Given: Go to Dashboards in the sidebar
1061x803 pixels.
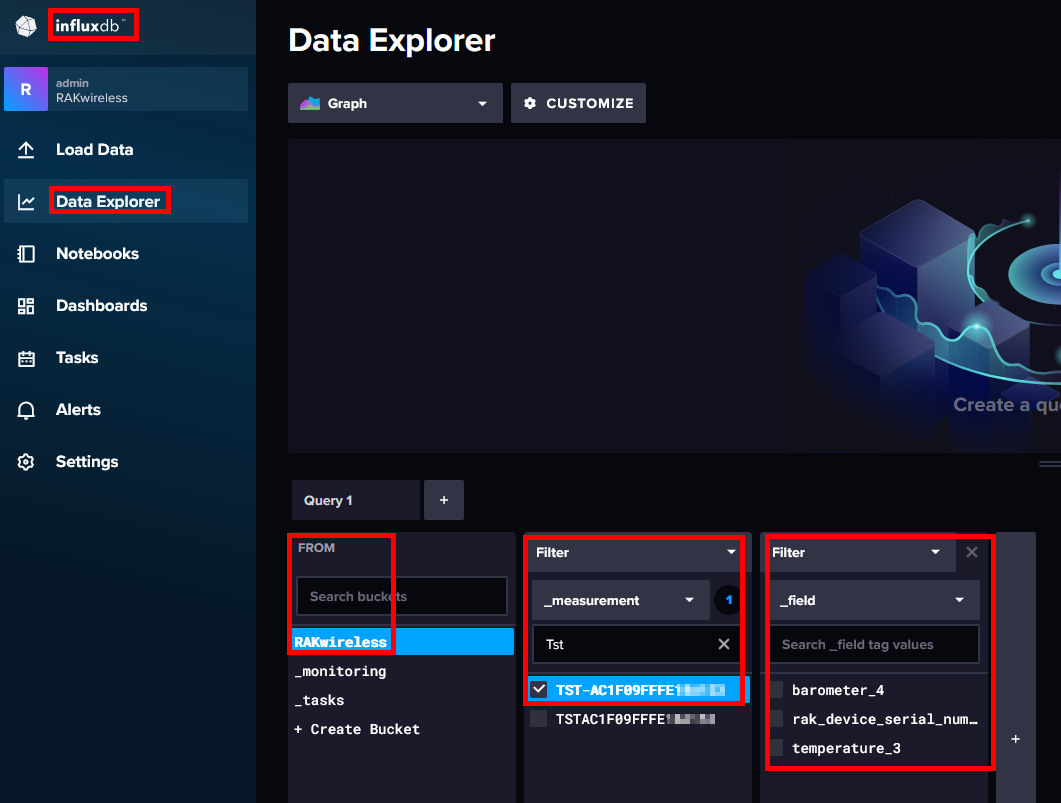Looking at the screenshot, I should click(x=101, y=306).
